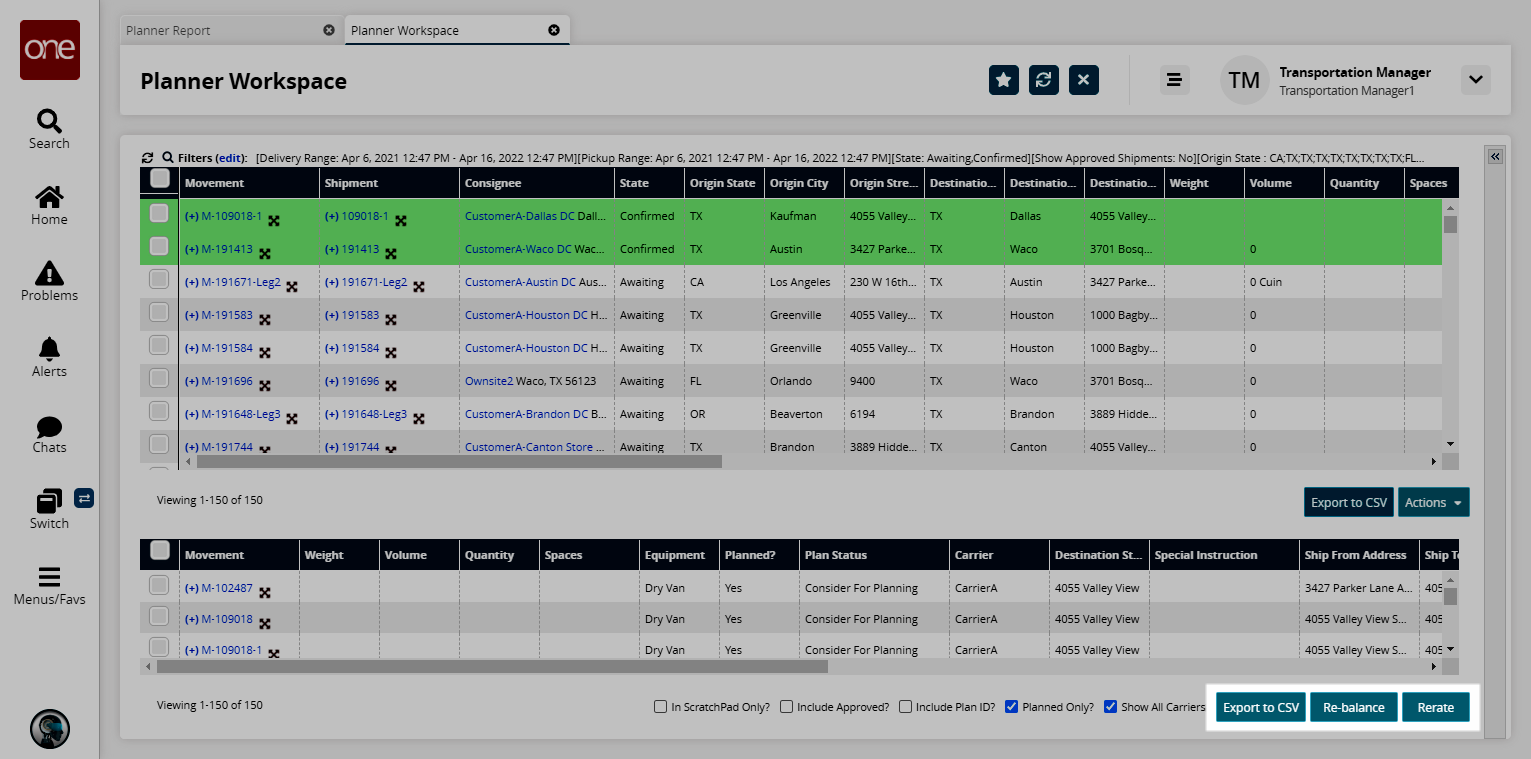Add Planner Workspace to favorites with star
This screenshot has height=759, width=1531.
[x=1004, y=80]
